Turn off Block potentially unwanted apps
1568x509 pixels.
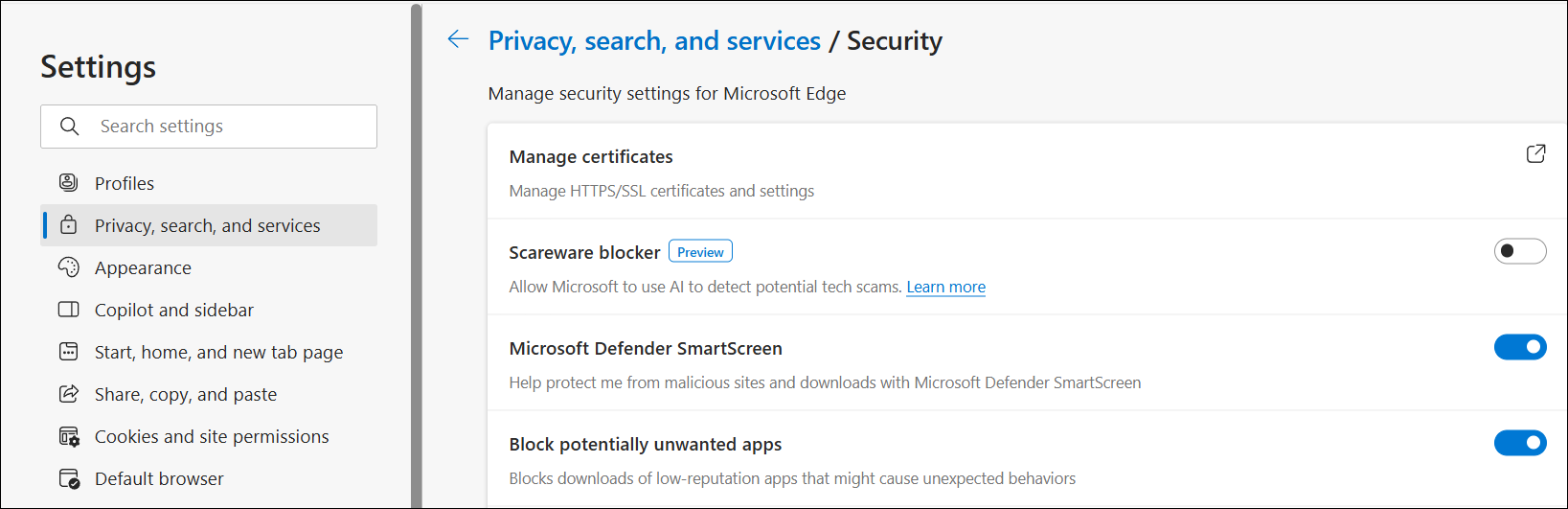tap(1520, 443)
